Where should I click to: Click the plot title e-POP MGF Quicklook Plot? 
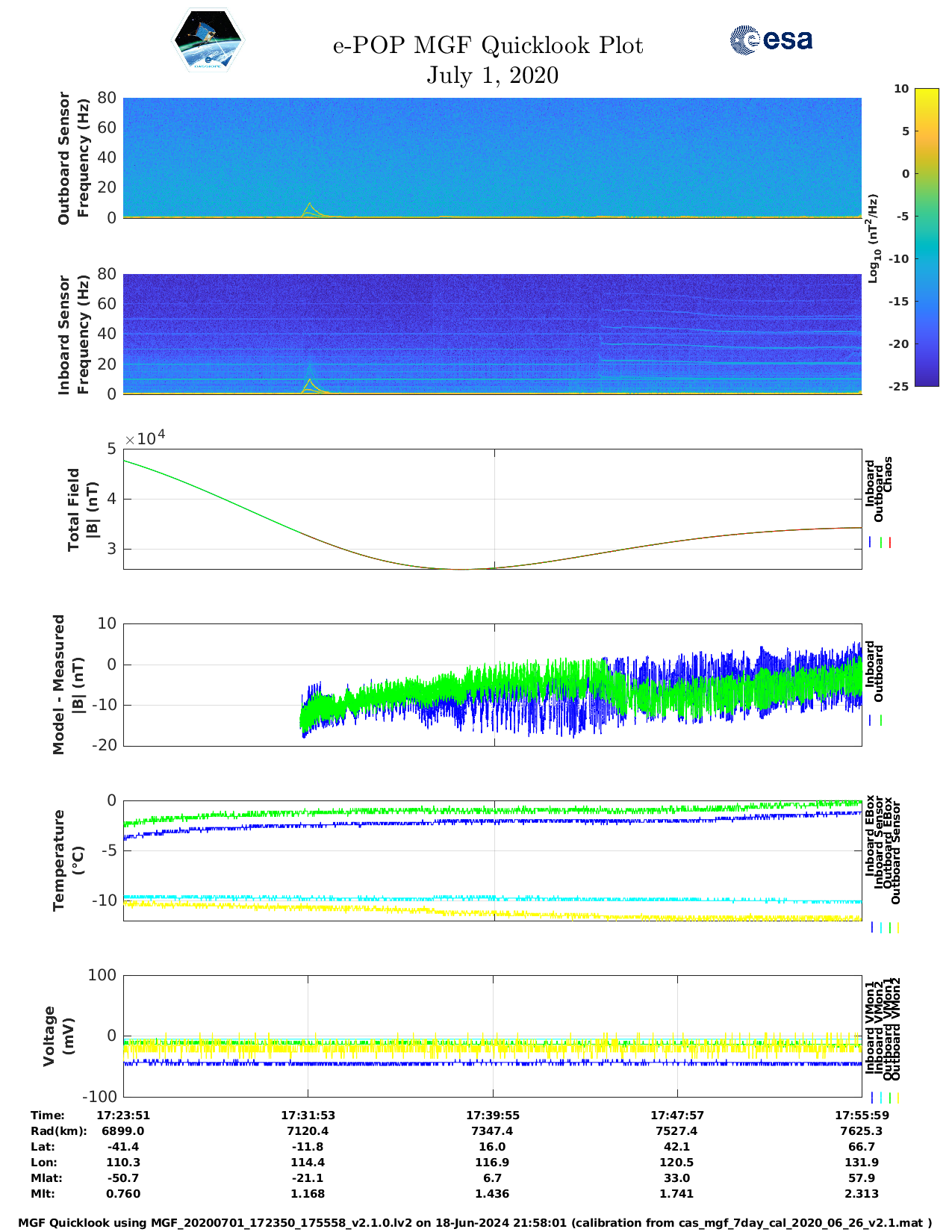(x=488, y=46)
